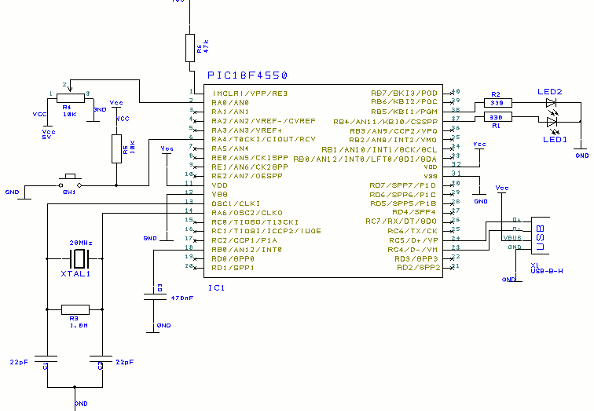Select the RD5/SPP5/P1B pin label
Image resolution: width=594 pixels, height=411 pixels.
coord(403,204)
